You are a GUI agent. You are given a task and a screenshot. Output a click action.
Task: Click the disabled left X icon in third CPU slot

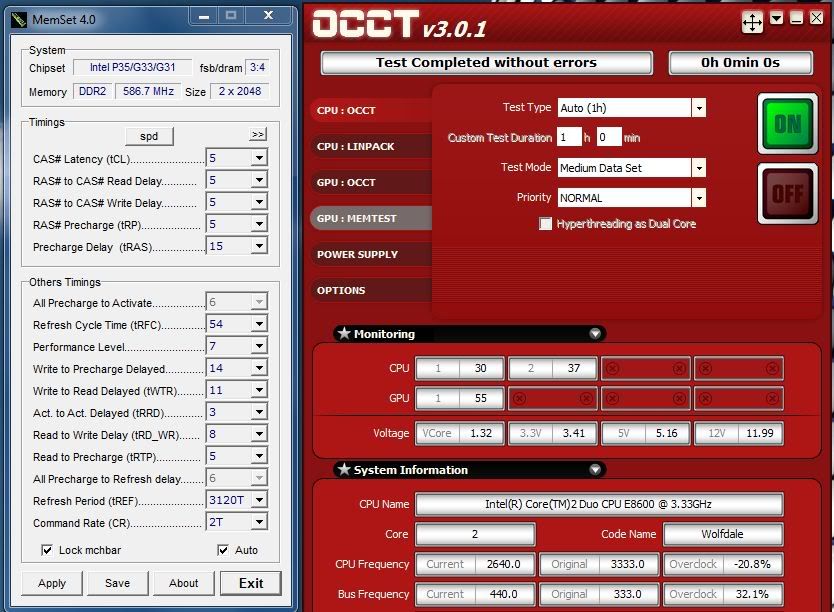(x=612, y=368)
